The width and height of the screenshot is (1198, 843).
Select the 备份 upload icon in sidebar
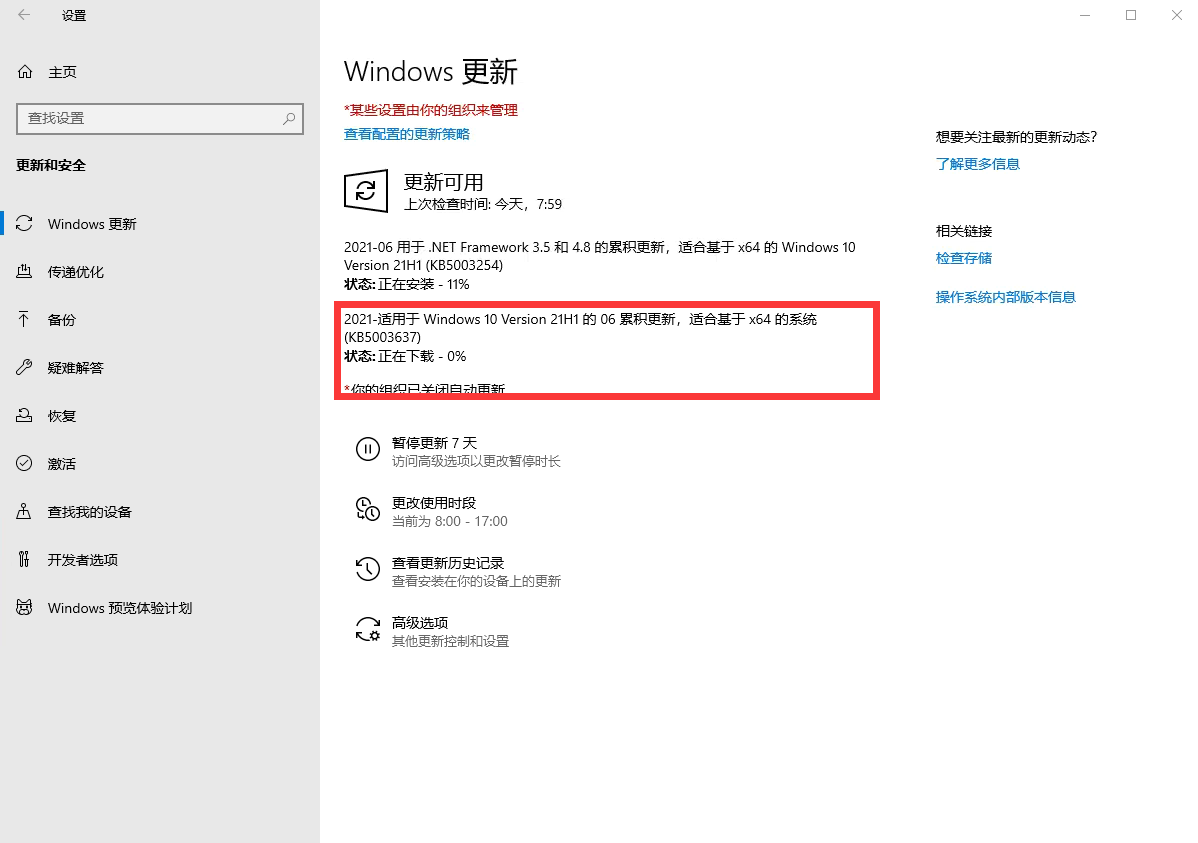pos(25,319)
